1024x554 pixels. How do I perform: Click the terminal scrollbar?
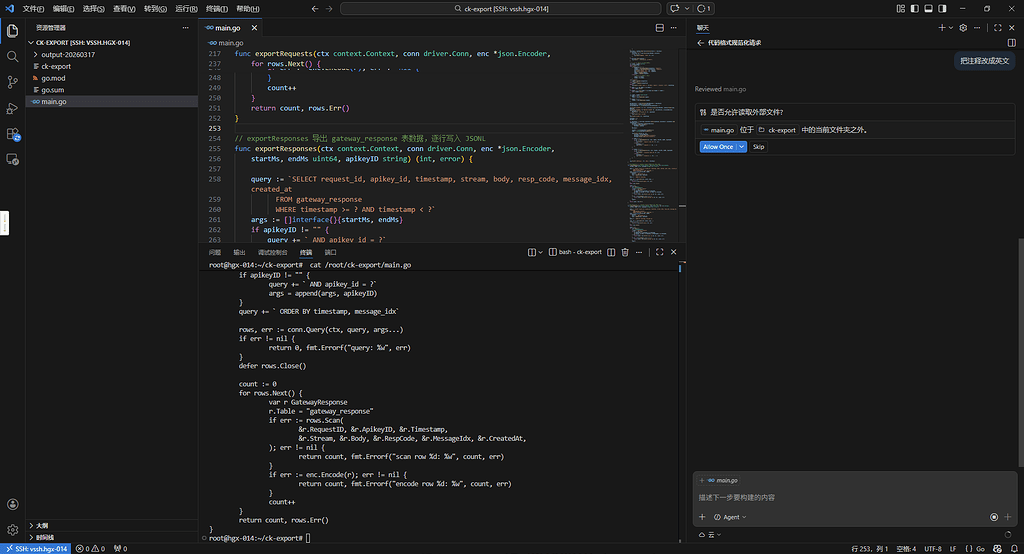coord(680,402)
